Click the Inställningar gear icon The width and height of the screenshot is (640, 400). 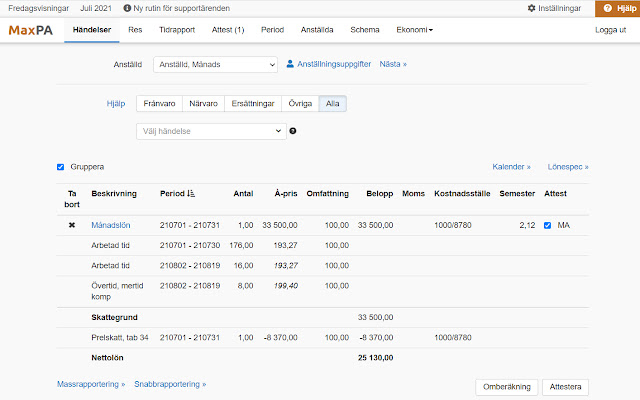(x=531, y=8)
